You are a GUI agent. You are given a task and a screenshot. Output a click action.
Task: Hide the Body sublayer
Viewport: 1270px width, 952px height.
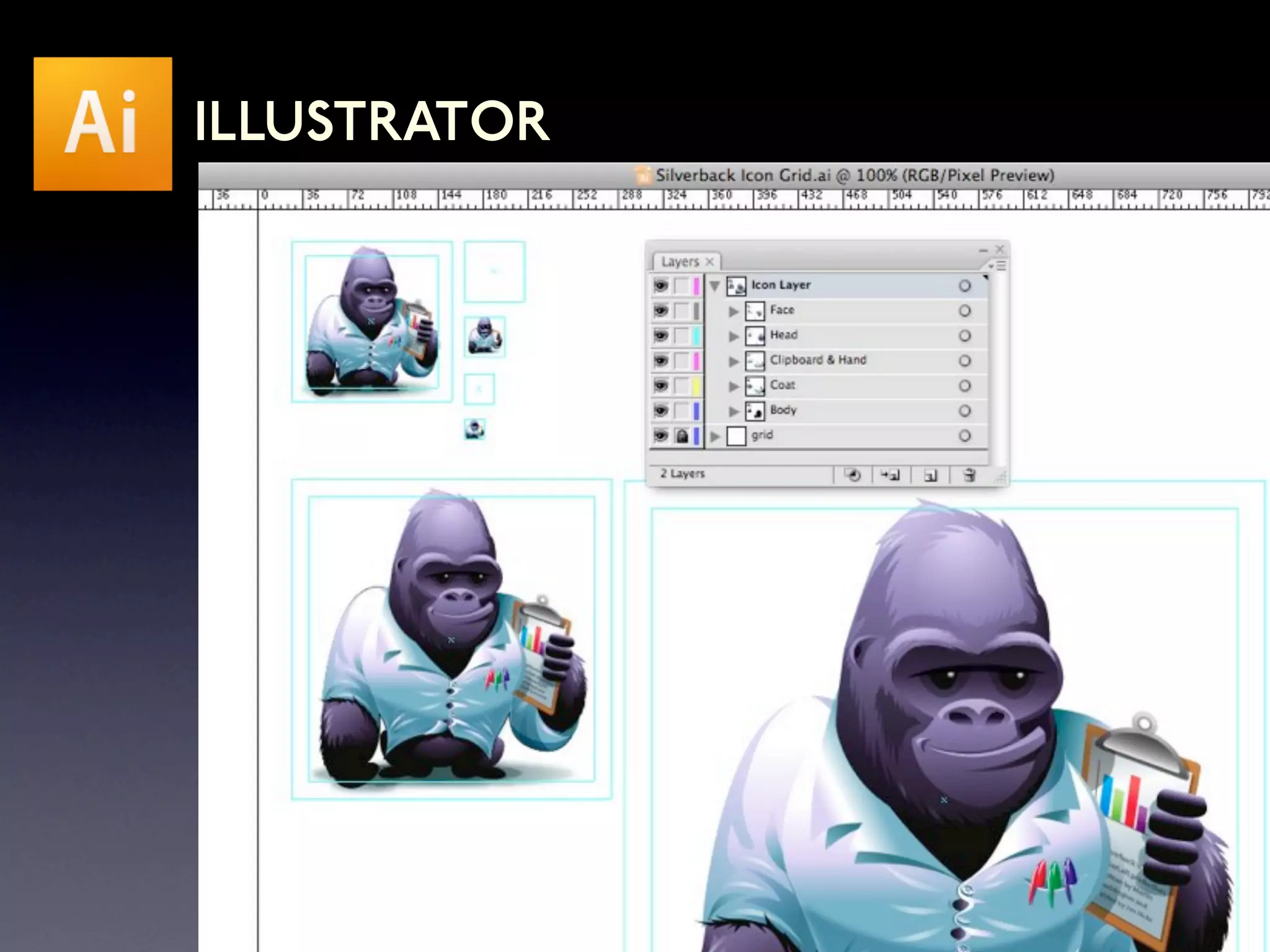pyautogui.click(x=661, y=411)
